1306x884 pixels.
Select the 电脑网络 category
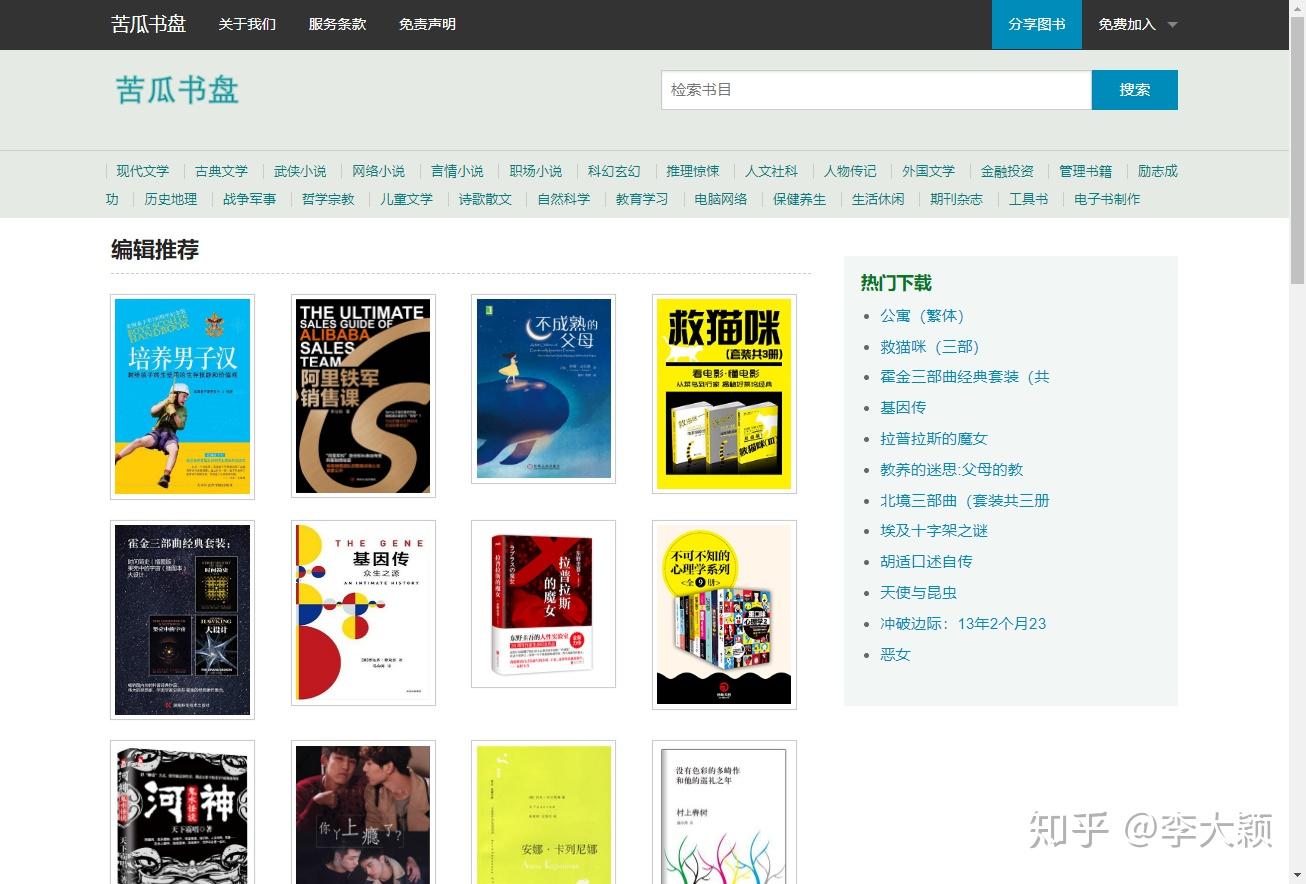pos(721,199)
